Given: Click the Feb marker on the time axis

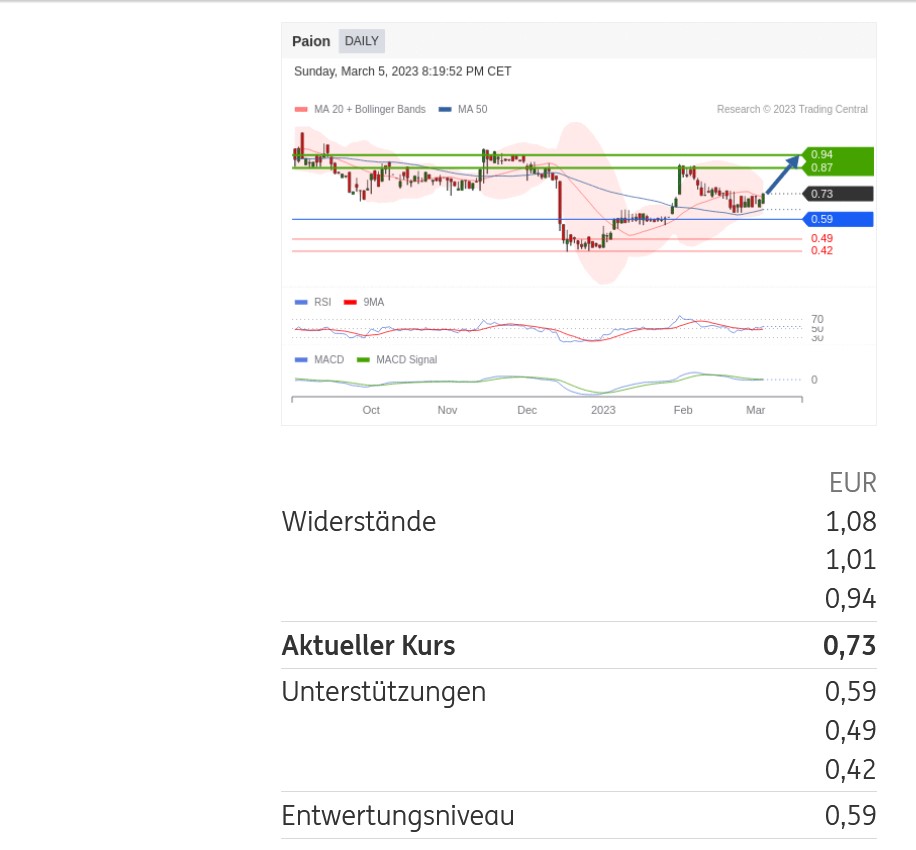Looking at the screenshot, I should point(683,410).
